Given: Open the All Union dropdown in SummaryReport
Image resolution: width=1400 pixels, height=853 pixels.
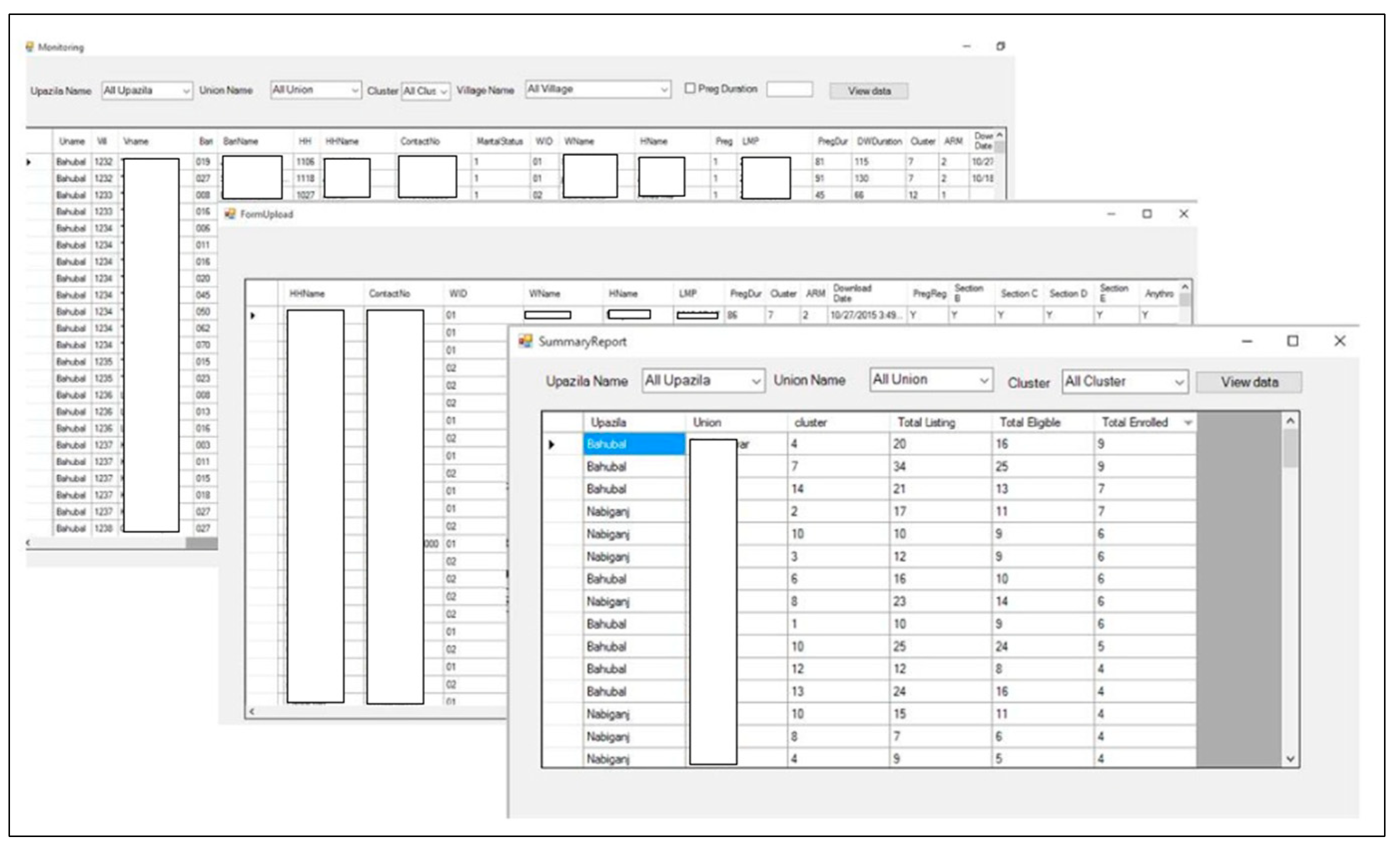Looking at the screenshot, I should point(984,381).
